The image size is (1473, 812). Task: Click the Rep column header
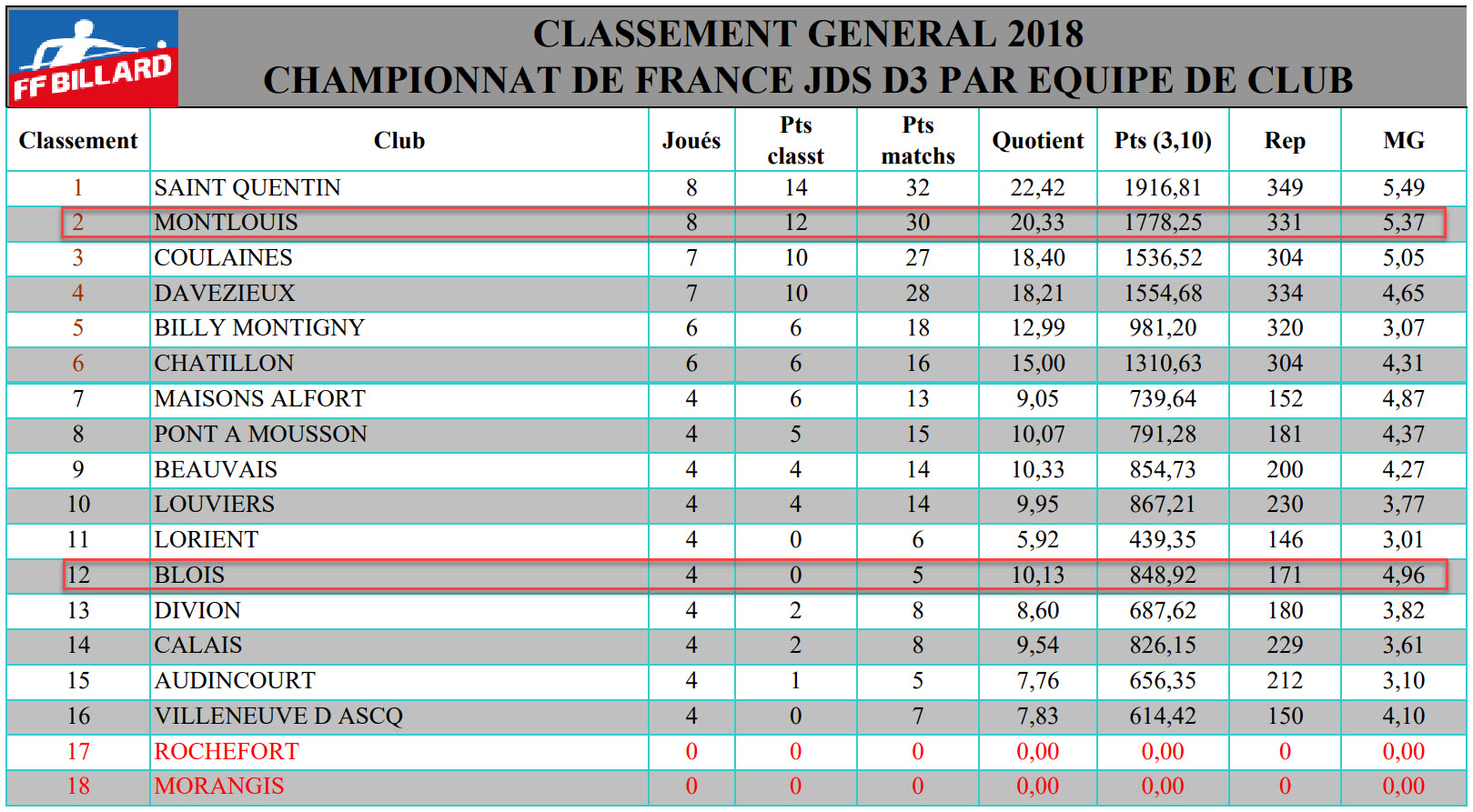[x=1284, y=141]
